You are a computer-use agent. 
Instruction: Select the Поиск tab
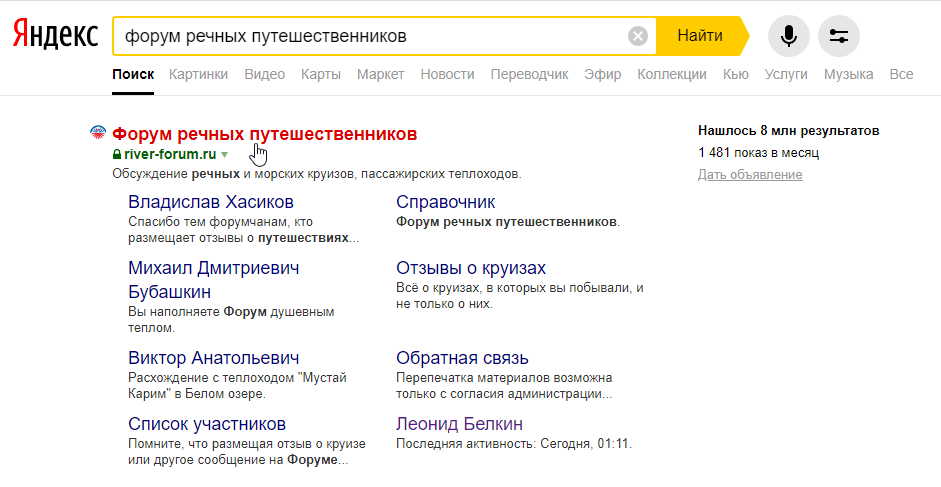(133, 74)
